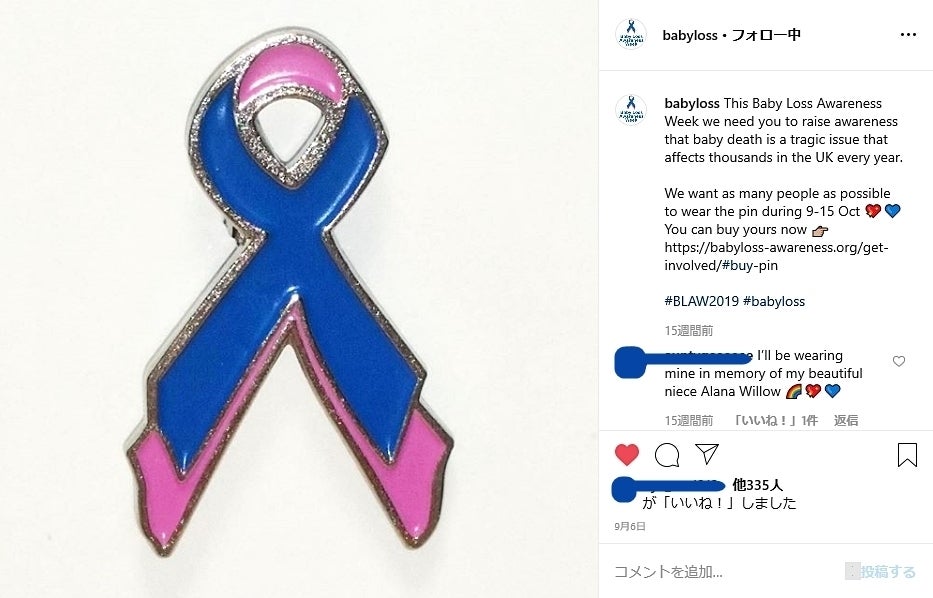Screen dimensions: 933x598
Task: Open the #BLAW2019 hashtag
Action: pyautogui.click(x=702, y=301)
